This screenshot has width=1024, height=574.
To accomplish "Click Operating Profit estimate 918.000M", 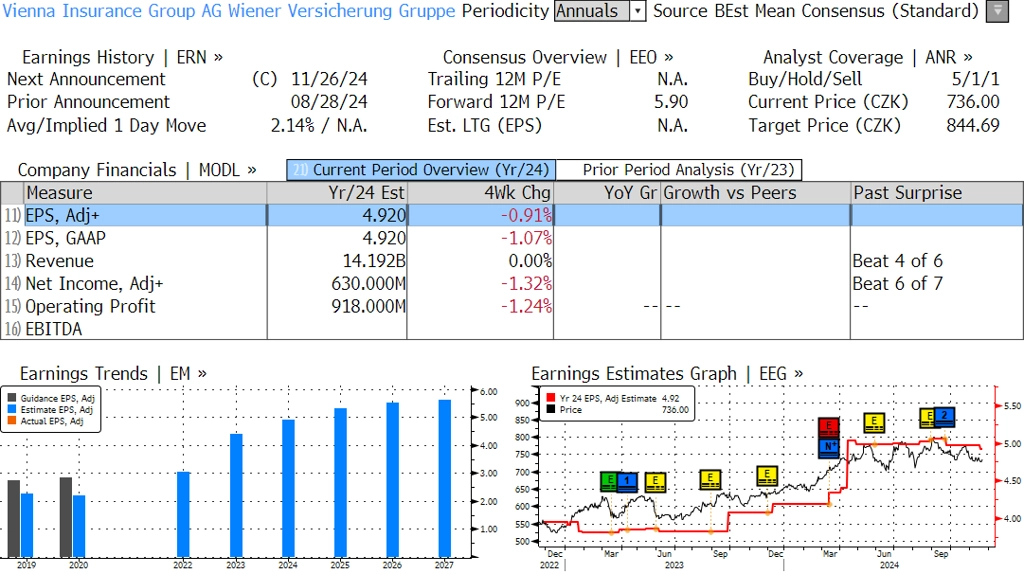I will point(368,307).
